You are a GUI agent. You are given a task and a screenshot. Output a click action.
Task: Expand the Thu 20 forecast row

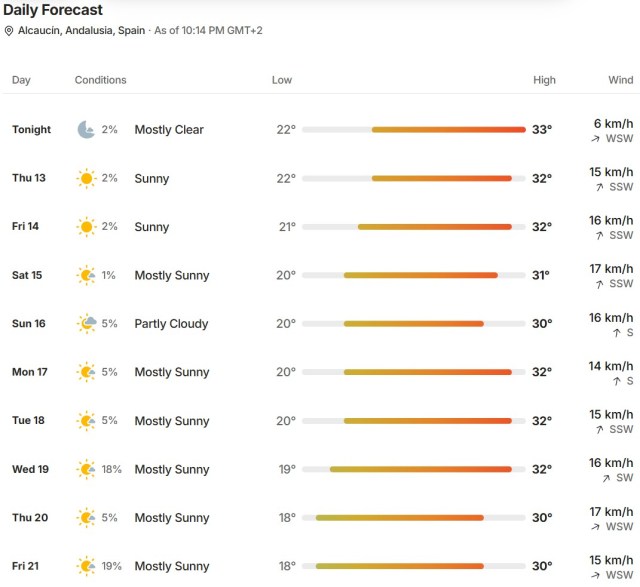(x=320, y=518)
